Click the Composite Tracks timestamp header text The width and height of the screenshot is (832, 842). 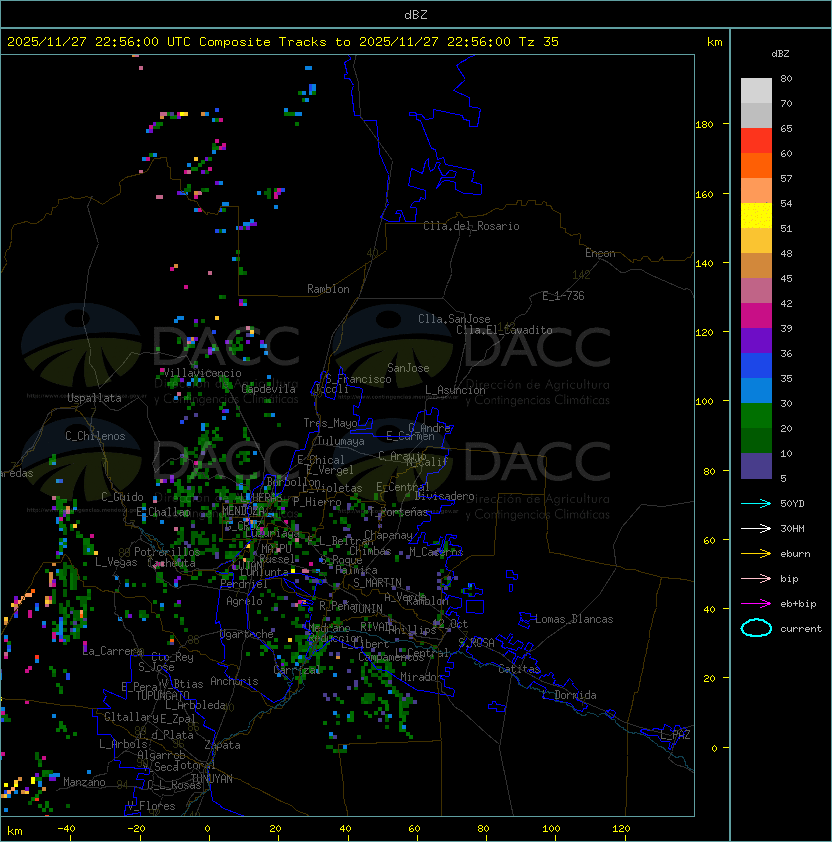point(283,42)
